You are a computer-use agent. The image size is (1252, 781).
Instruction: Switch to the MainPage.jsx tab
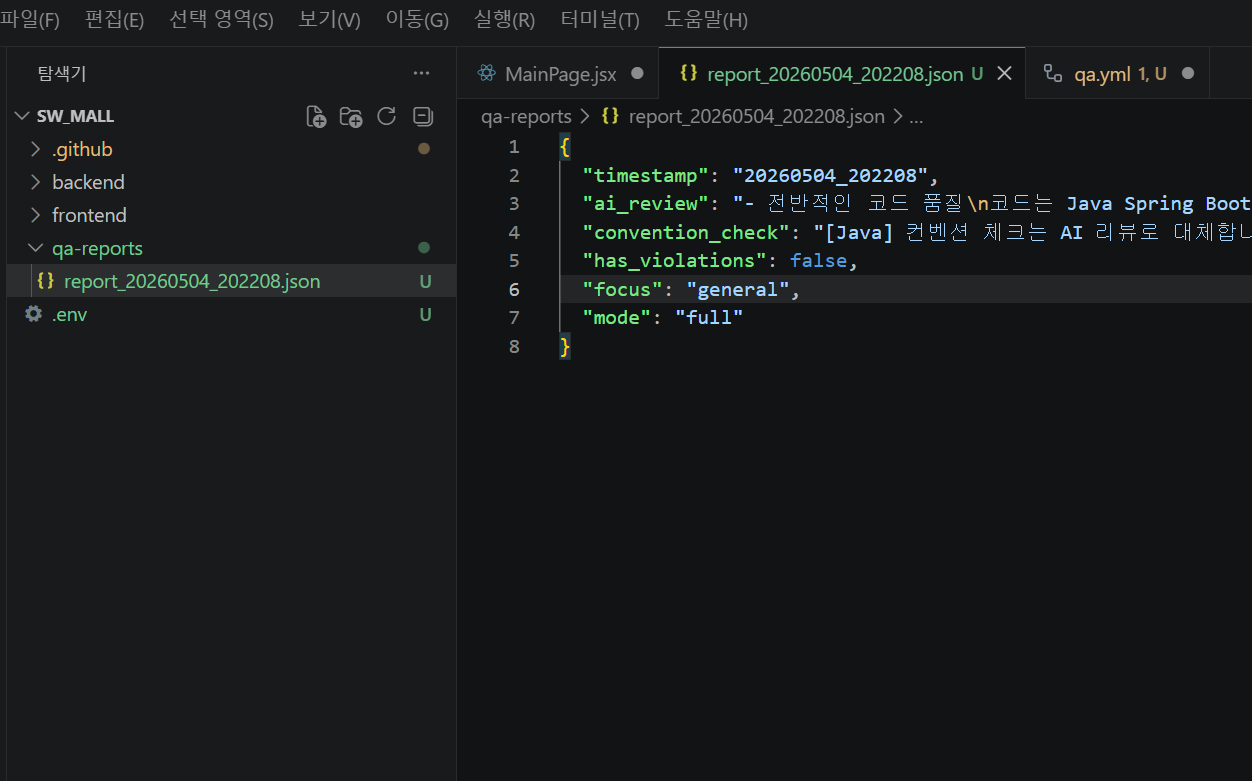558,73
